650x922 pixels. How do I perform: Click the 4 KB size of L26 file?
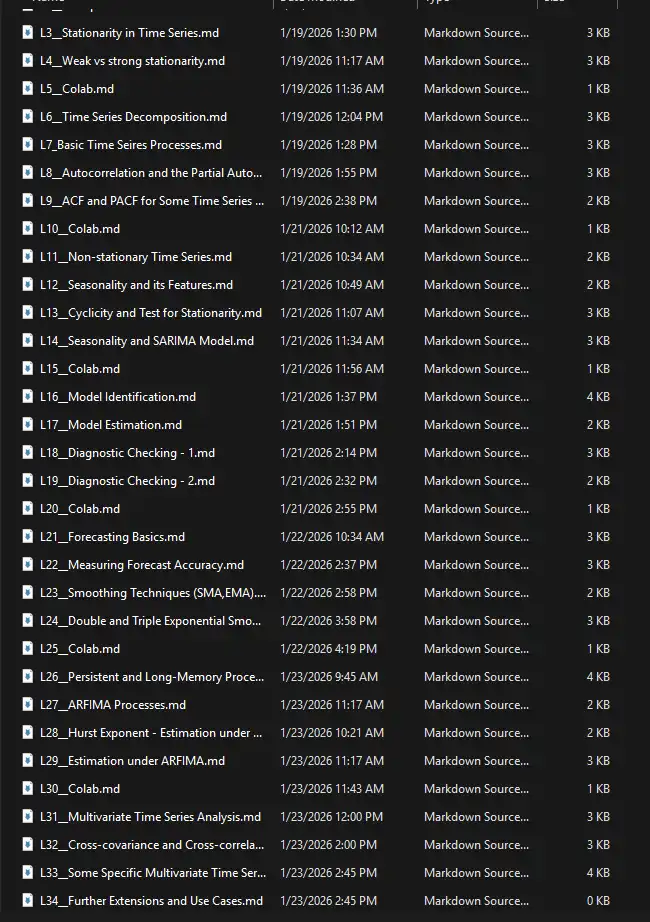click(598, 677)
